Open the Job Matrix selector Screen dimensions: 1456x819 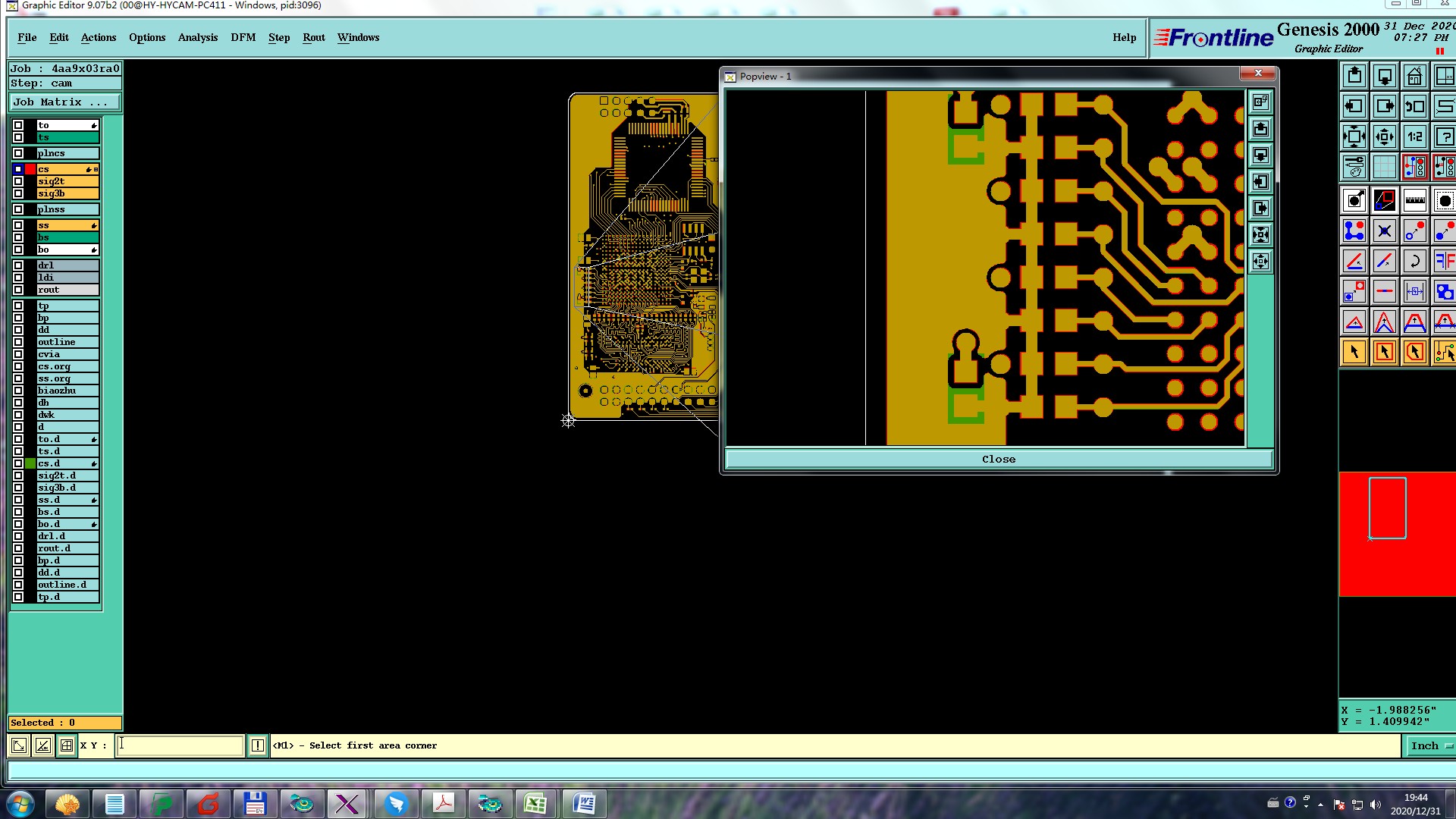[x=64, y=102]
